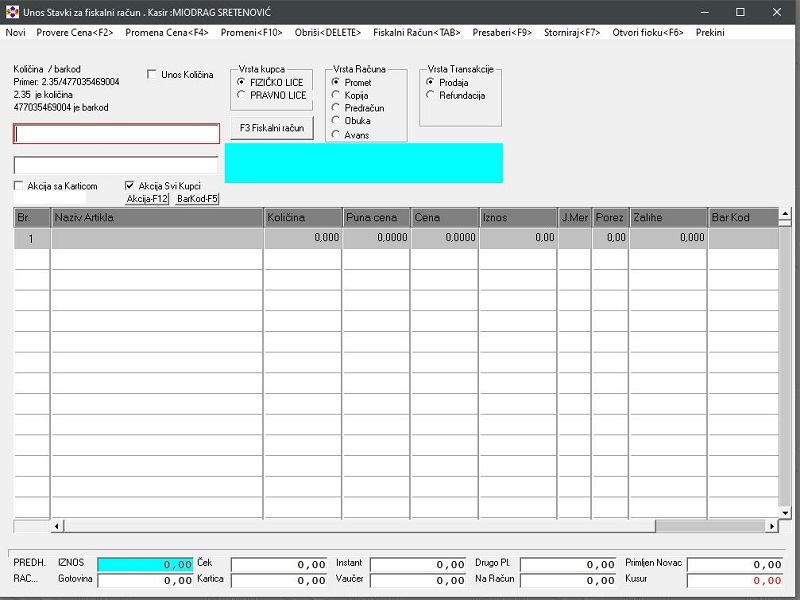This screenshot has width=800, height=600.
Task: Click the BarKod-F5 button
Action: pyautogui.click(x=197, y=199)
